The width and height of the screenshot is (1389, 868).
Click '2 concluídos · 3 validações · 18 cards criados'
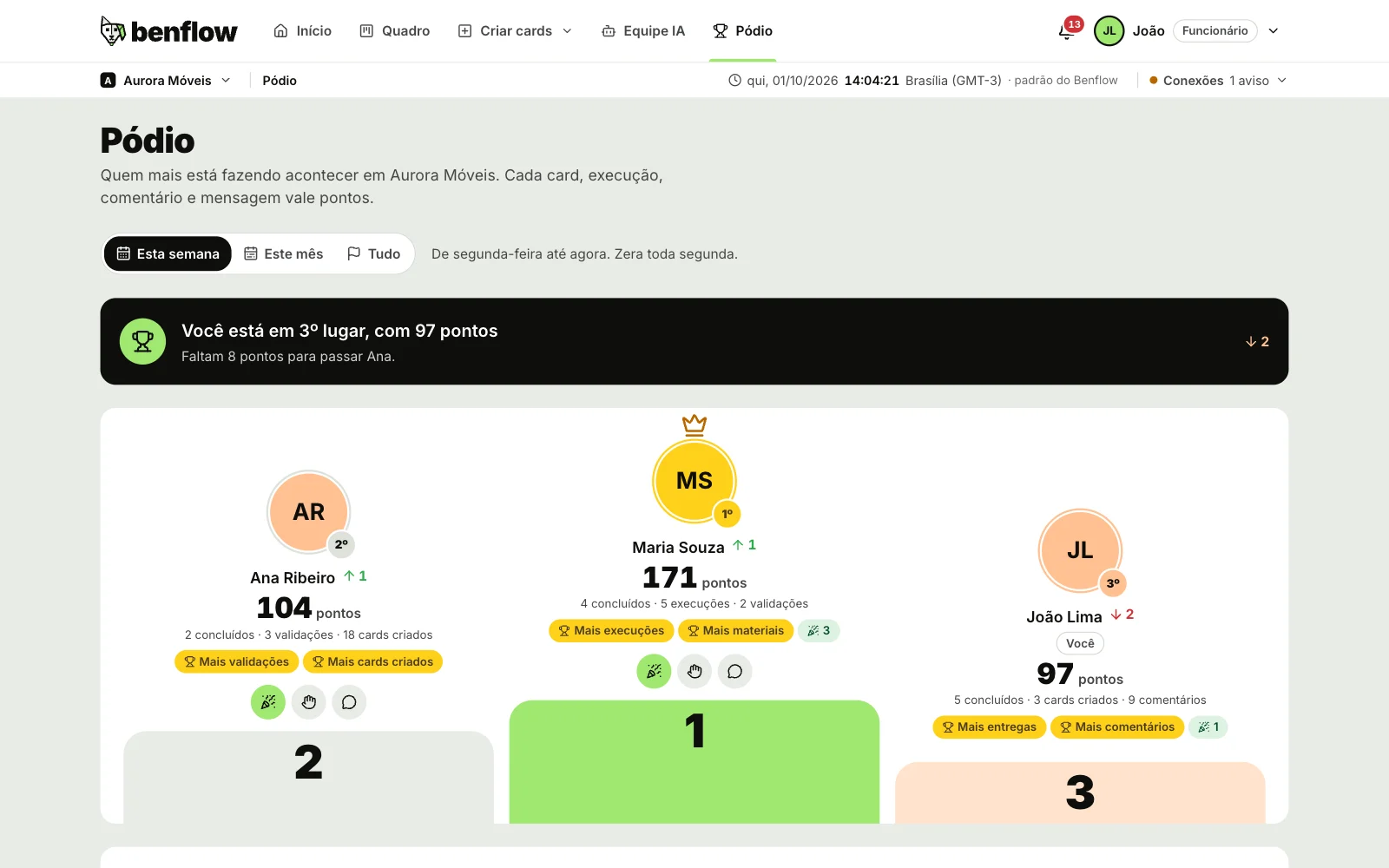pyautogui.click(x=309, y=635)
